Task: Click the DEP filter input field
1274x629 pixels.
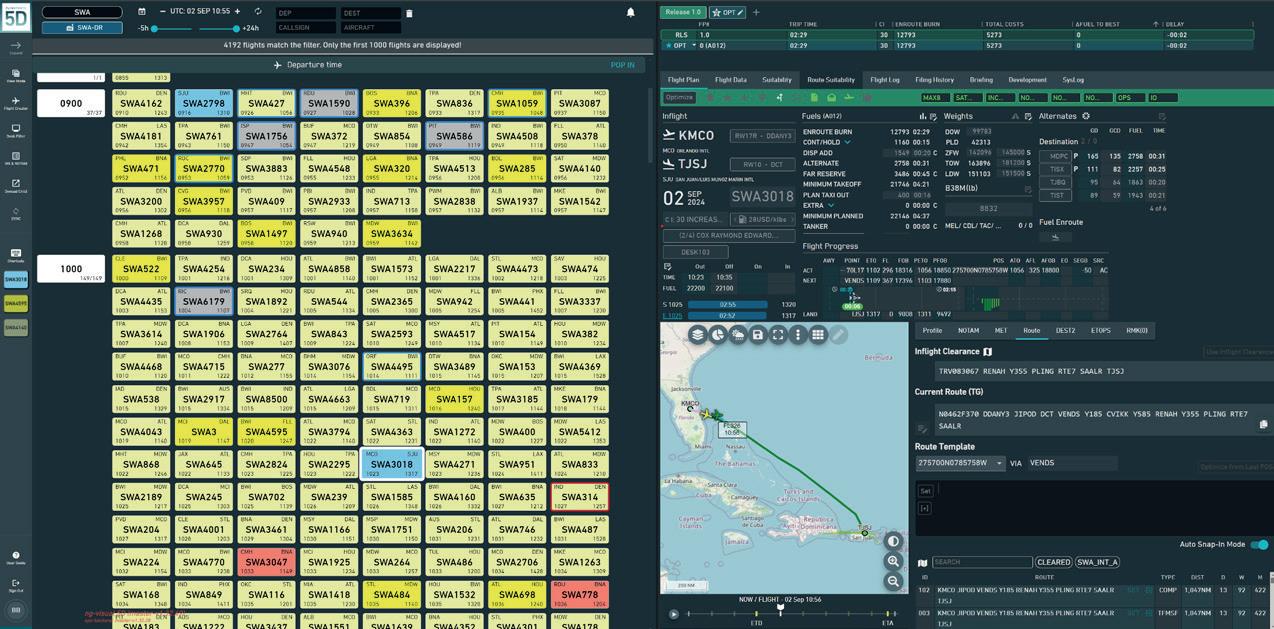Action: click(x=306, y=13)
